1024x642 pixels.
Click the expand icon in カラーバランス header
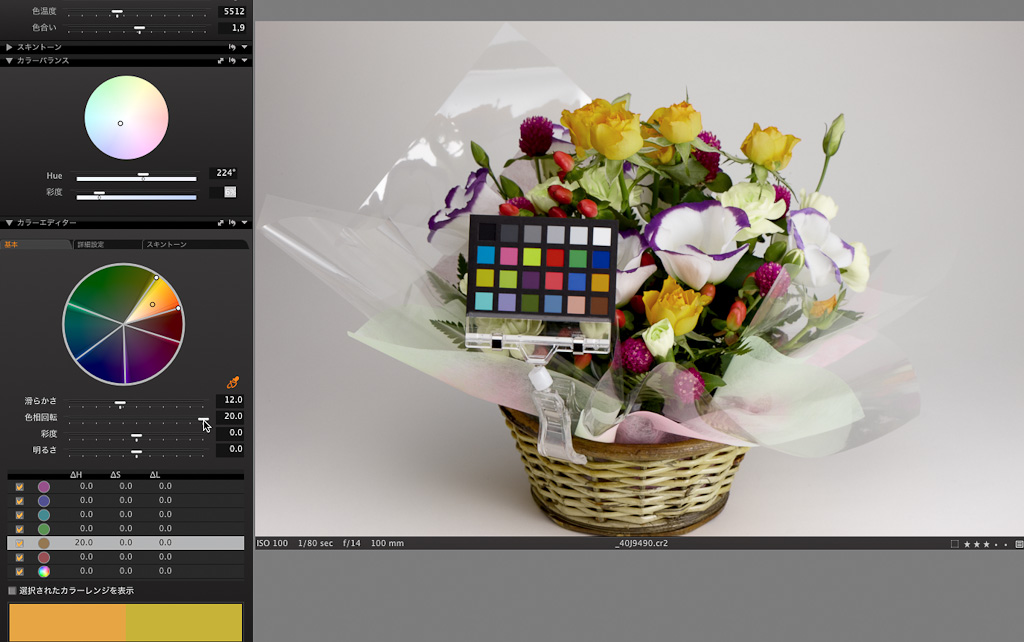pos(221,60)
